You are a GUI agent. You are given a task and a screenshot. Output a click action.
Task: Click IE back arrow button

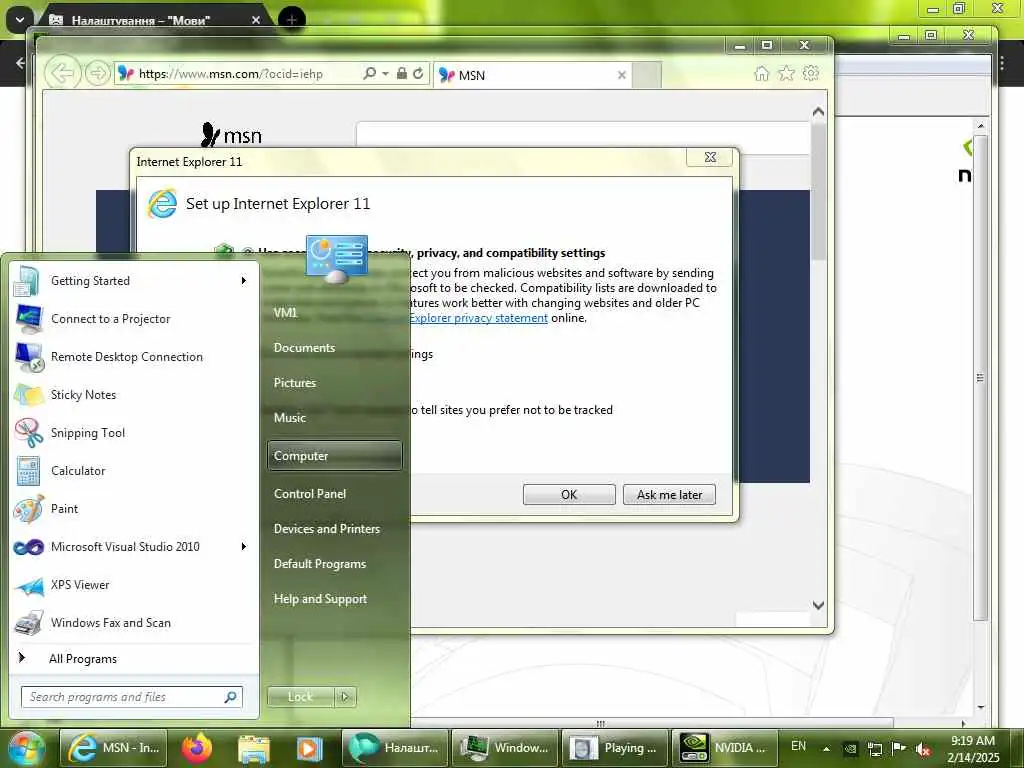click(63, 73)
